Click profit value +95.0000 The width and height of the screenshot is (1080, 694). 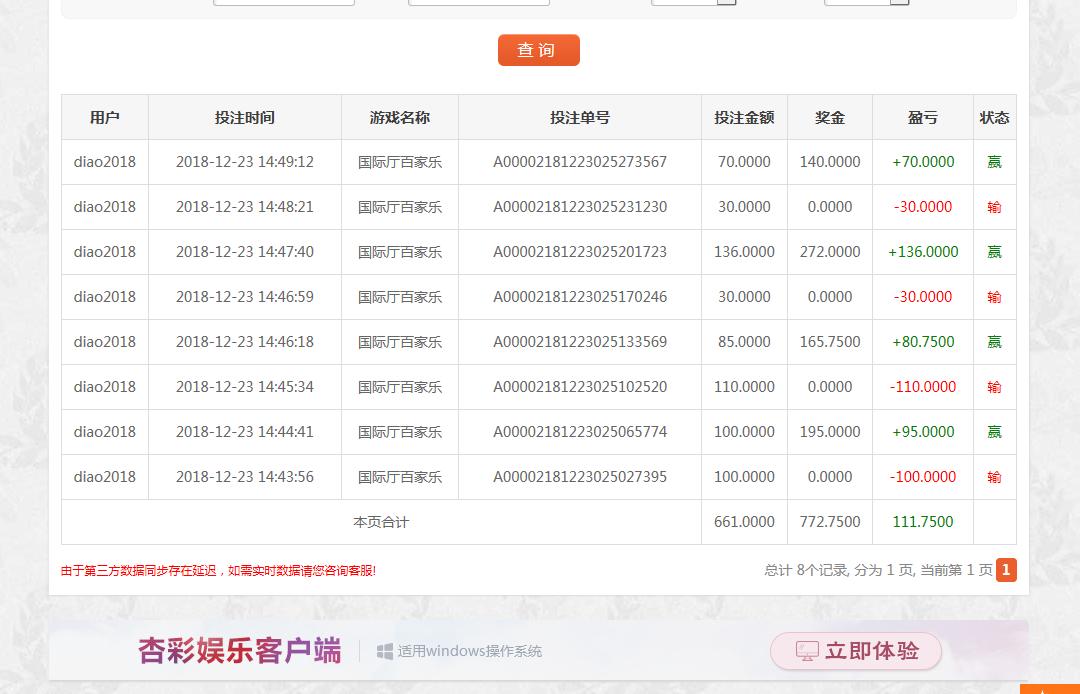point(923,432)
